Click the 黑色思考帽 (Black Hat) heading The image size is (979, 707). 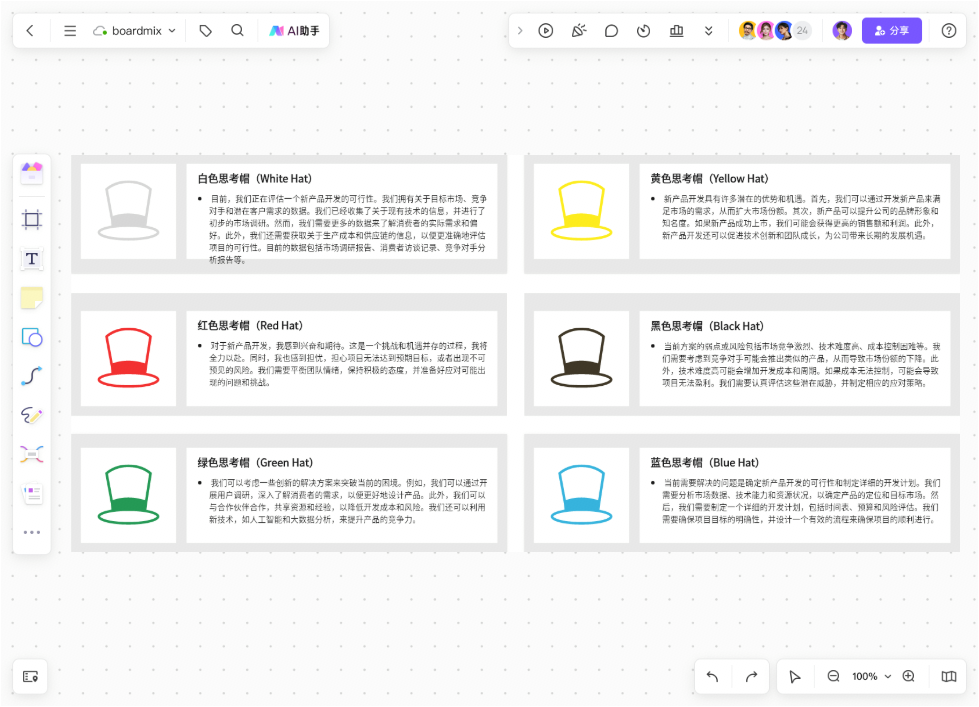click(707, 326)
